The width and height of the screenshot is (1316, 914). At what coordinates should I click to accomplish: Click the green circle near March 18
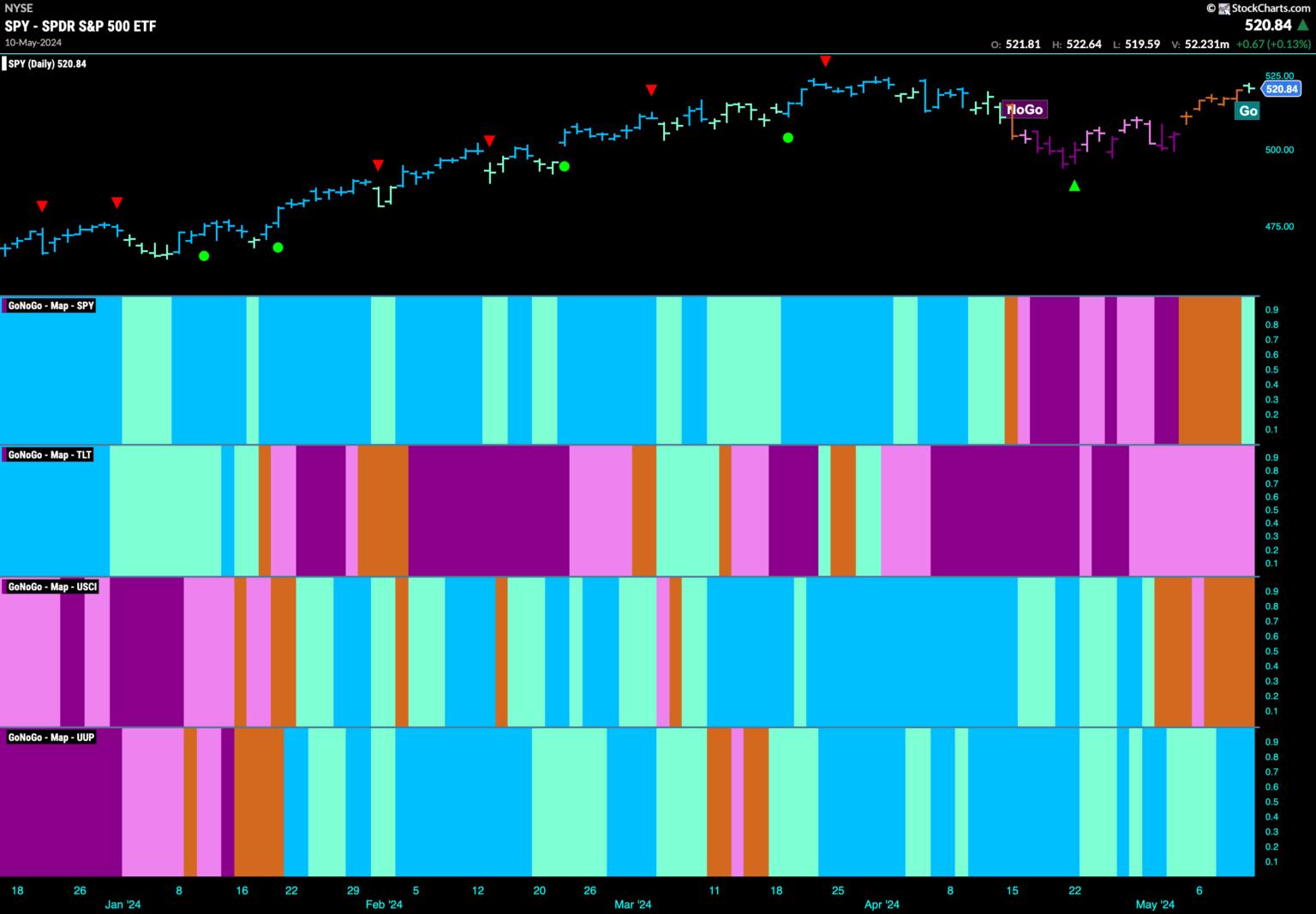click(x=788, y=137)
